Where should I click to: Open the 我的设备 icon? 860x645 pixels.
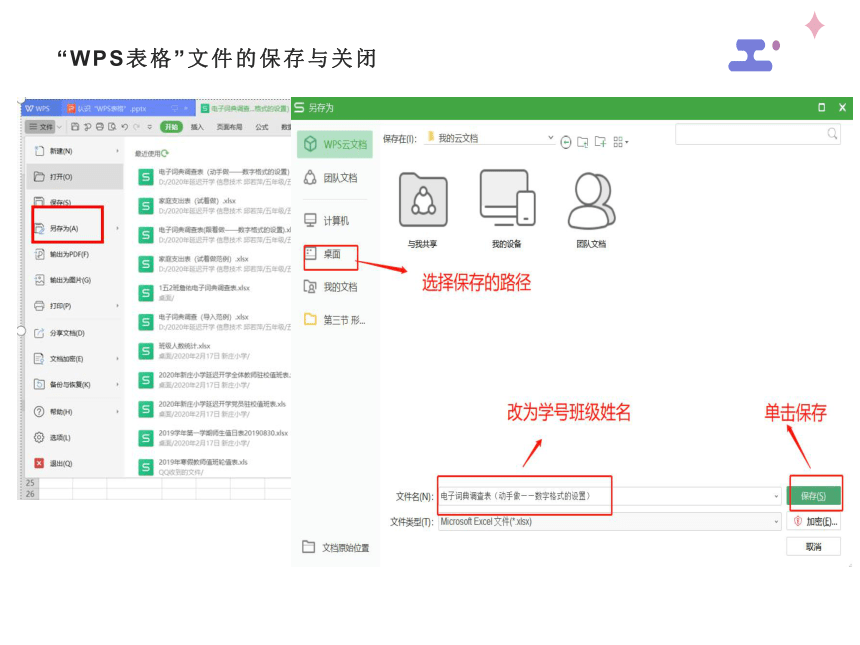507,210
